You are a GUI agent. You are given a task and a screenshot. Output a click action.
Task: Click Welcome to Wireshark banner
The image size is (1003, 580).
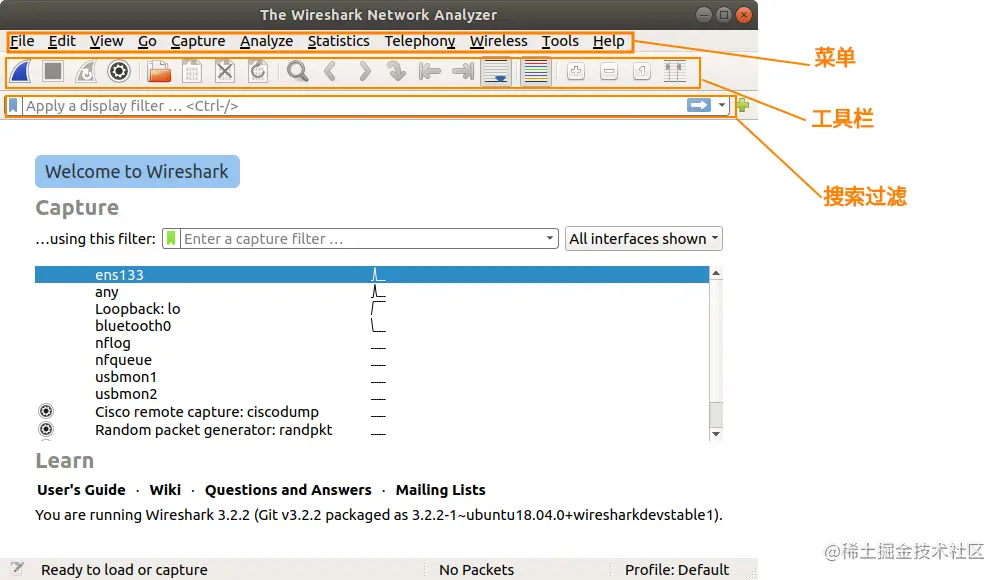pos(138,171)
